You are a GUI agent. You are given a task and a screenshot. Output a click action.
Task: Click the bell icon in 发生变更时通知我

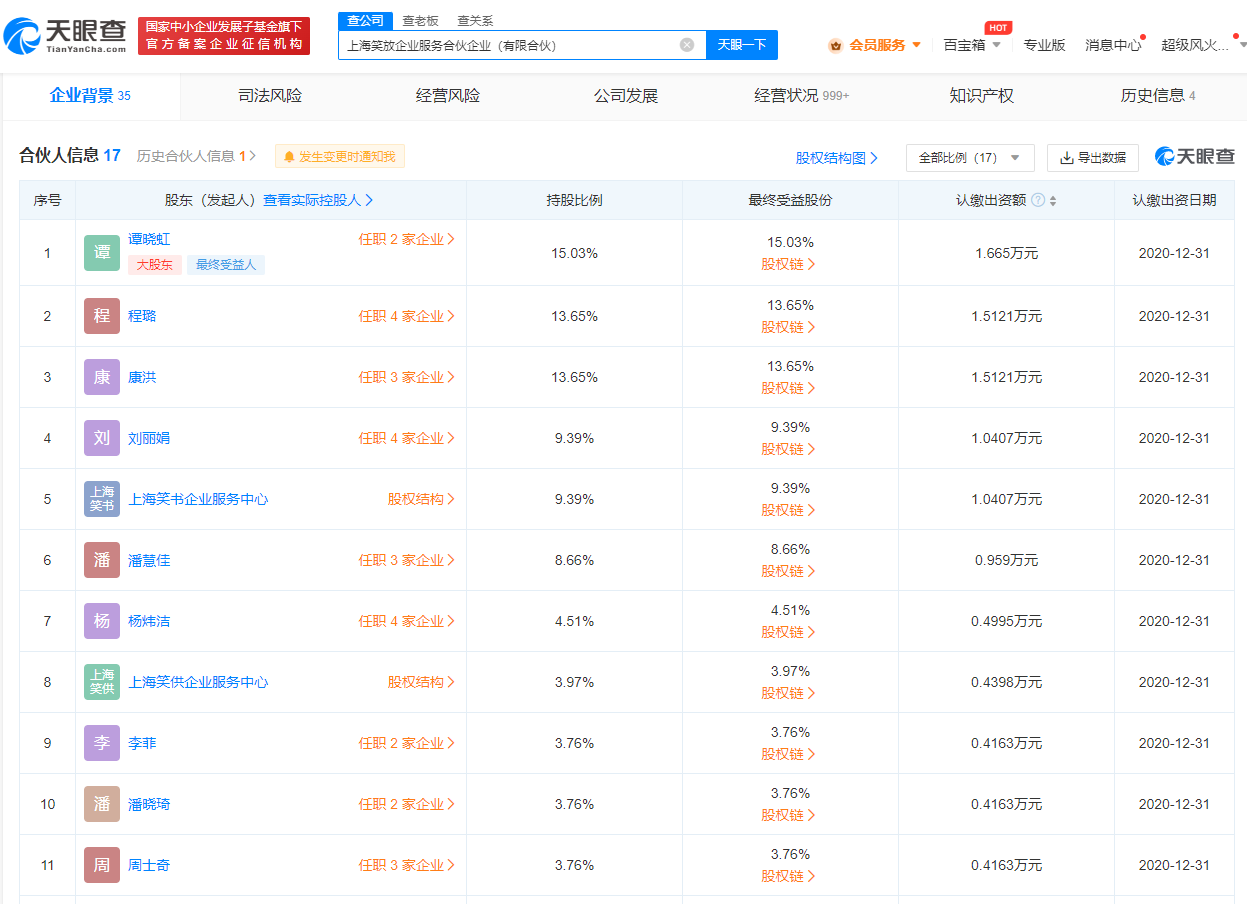[289, 156]
